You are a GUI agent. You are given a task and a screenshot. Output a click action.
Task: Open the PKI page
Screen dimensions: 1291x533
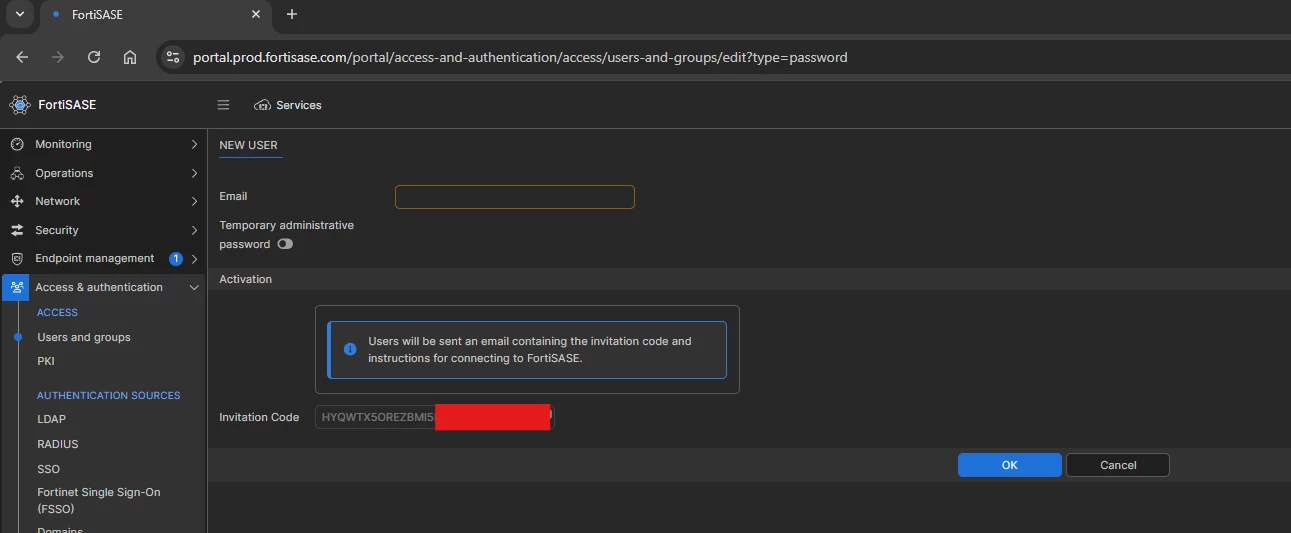coord(46,361)
